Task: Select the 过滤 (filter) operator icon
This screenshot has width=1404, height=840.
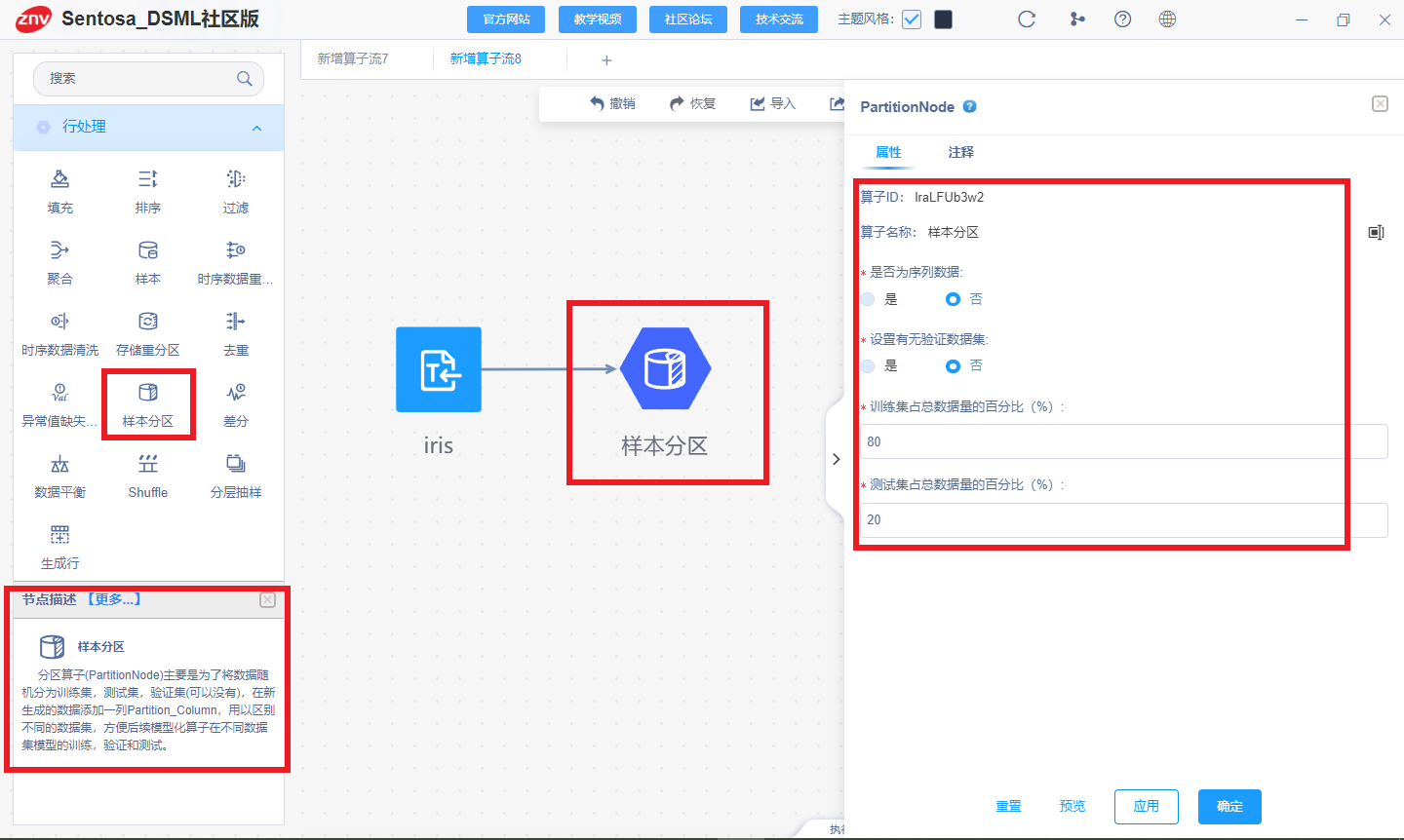Action: [x=236, y=179]
